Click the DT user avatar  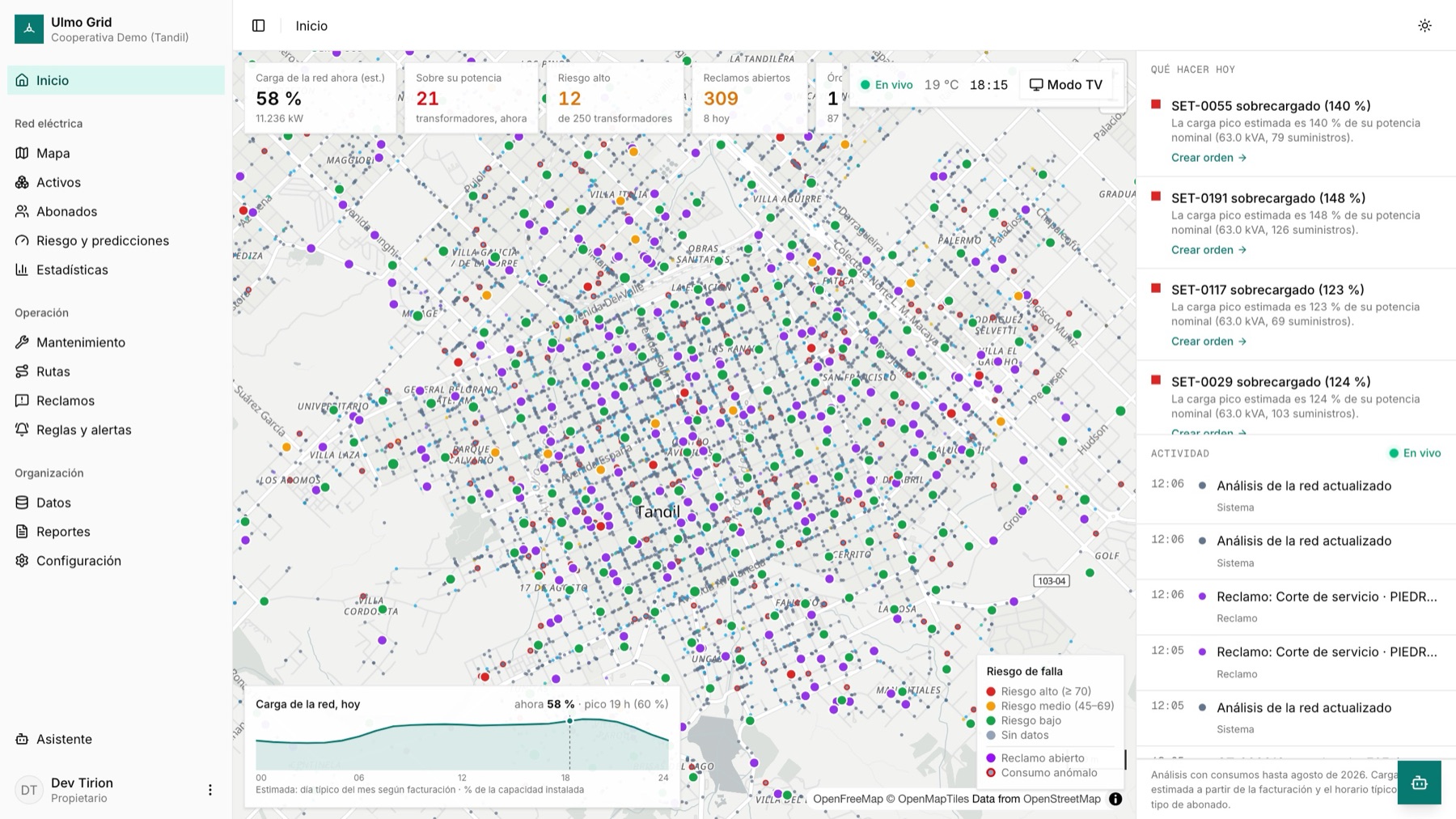point(29,790)
